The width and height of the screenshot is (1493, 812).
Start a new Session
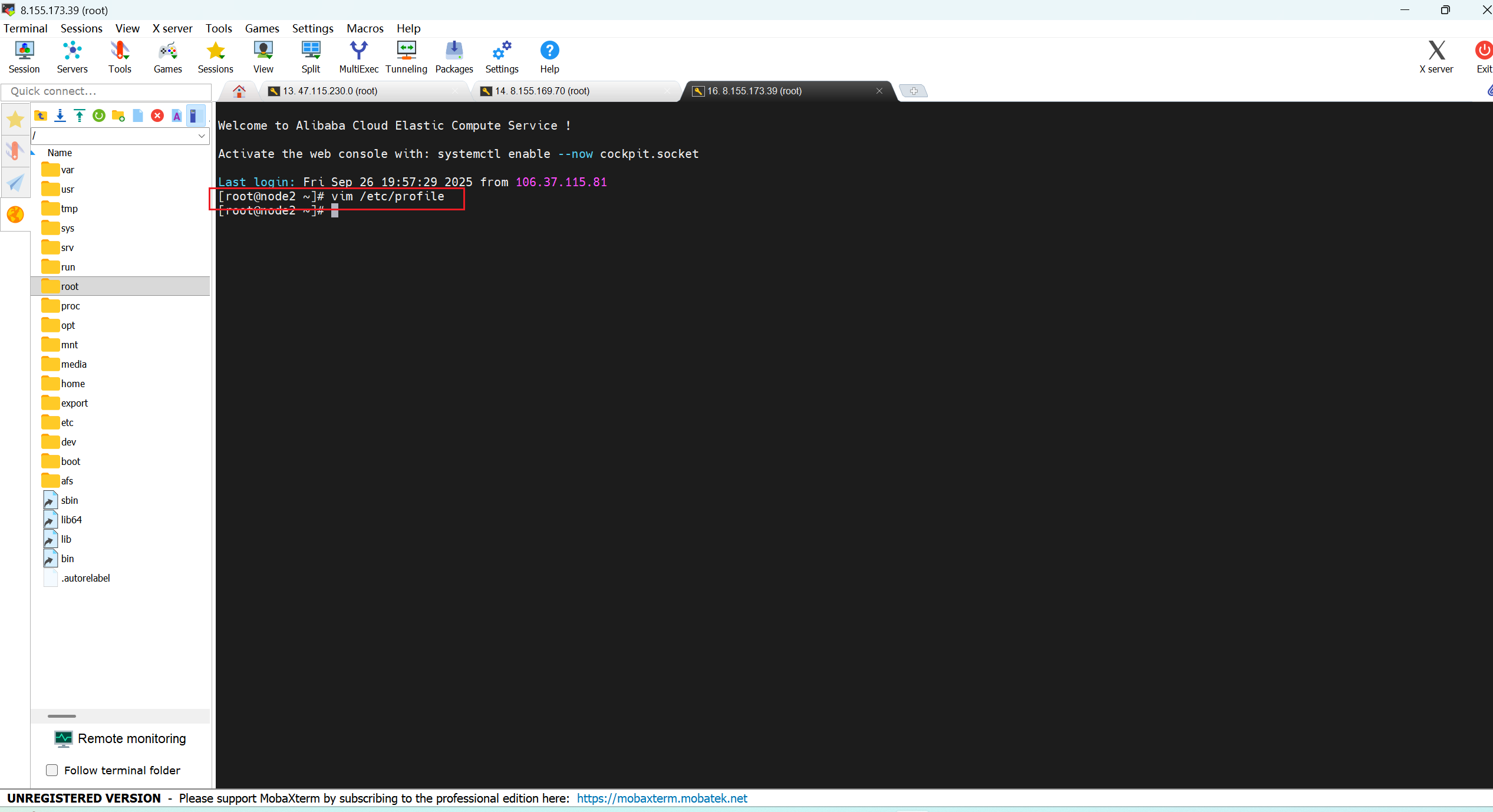point(24,56)
